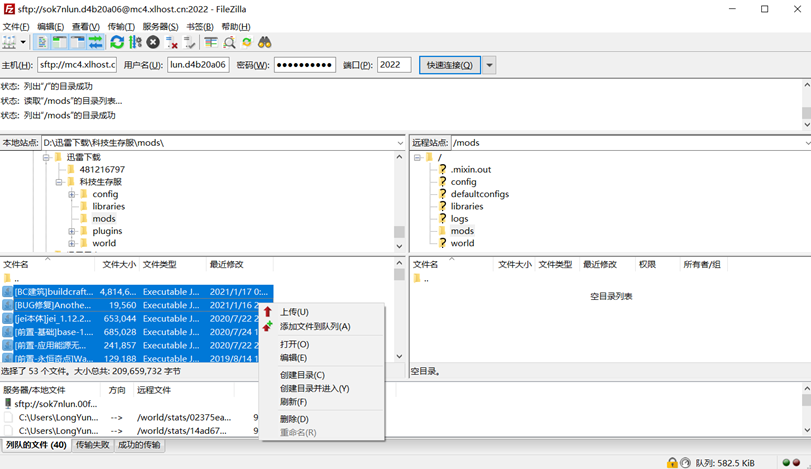Expand the local world folder
Screen dimensions: 811x469
[72, 244]
